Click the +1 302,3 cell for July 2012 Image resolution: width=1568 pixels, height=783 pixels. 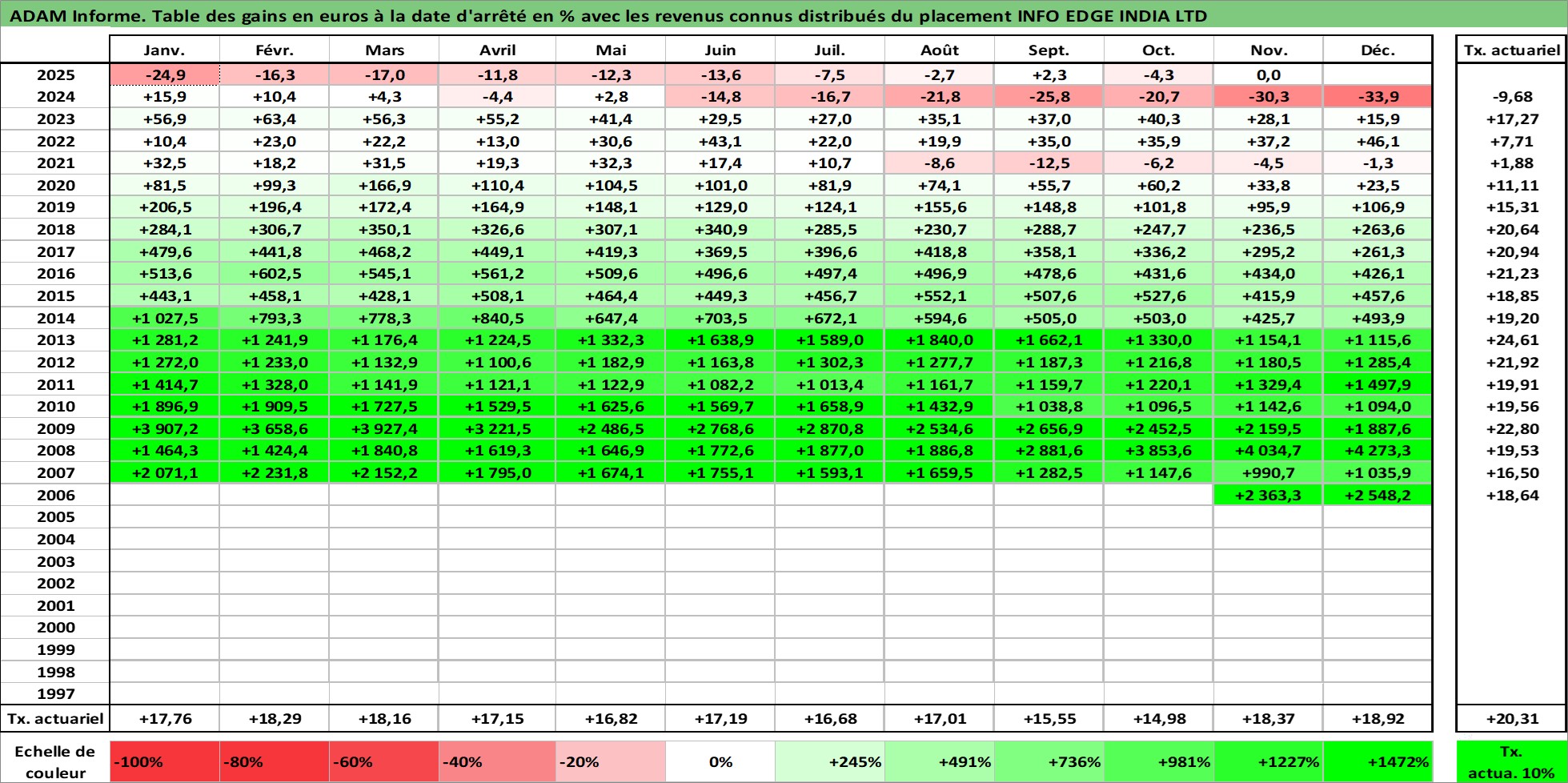(830, 362)
